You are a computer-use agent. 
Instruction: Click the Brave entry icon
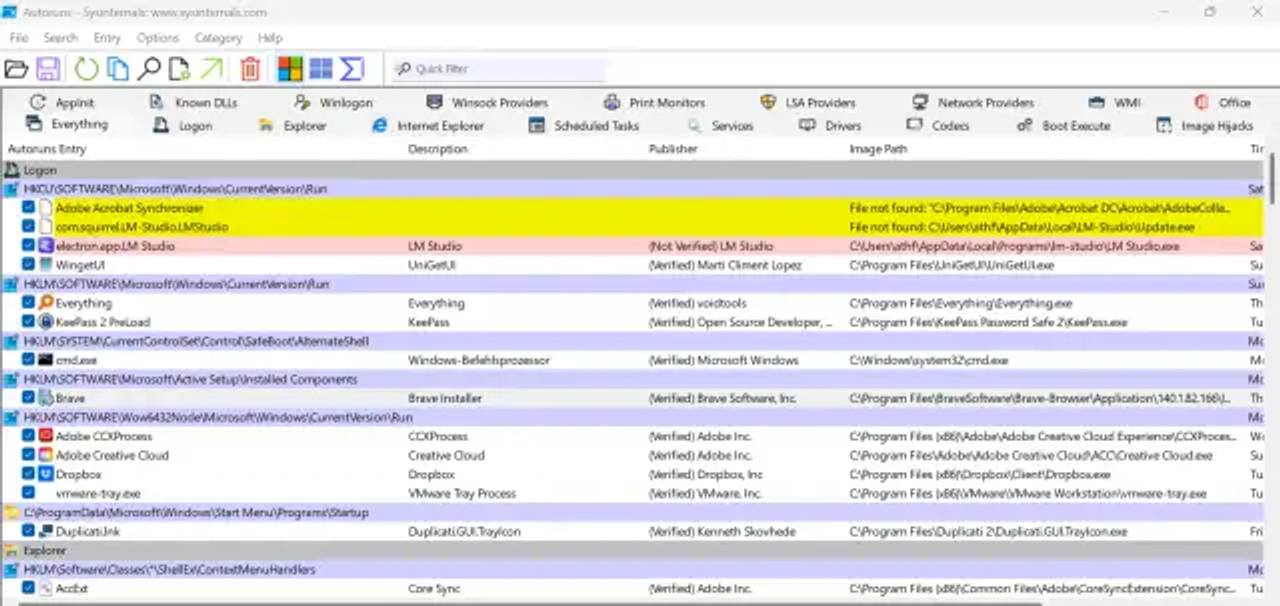pos(46,398)
